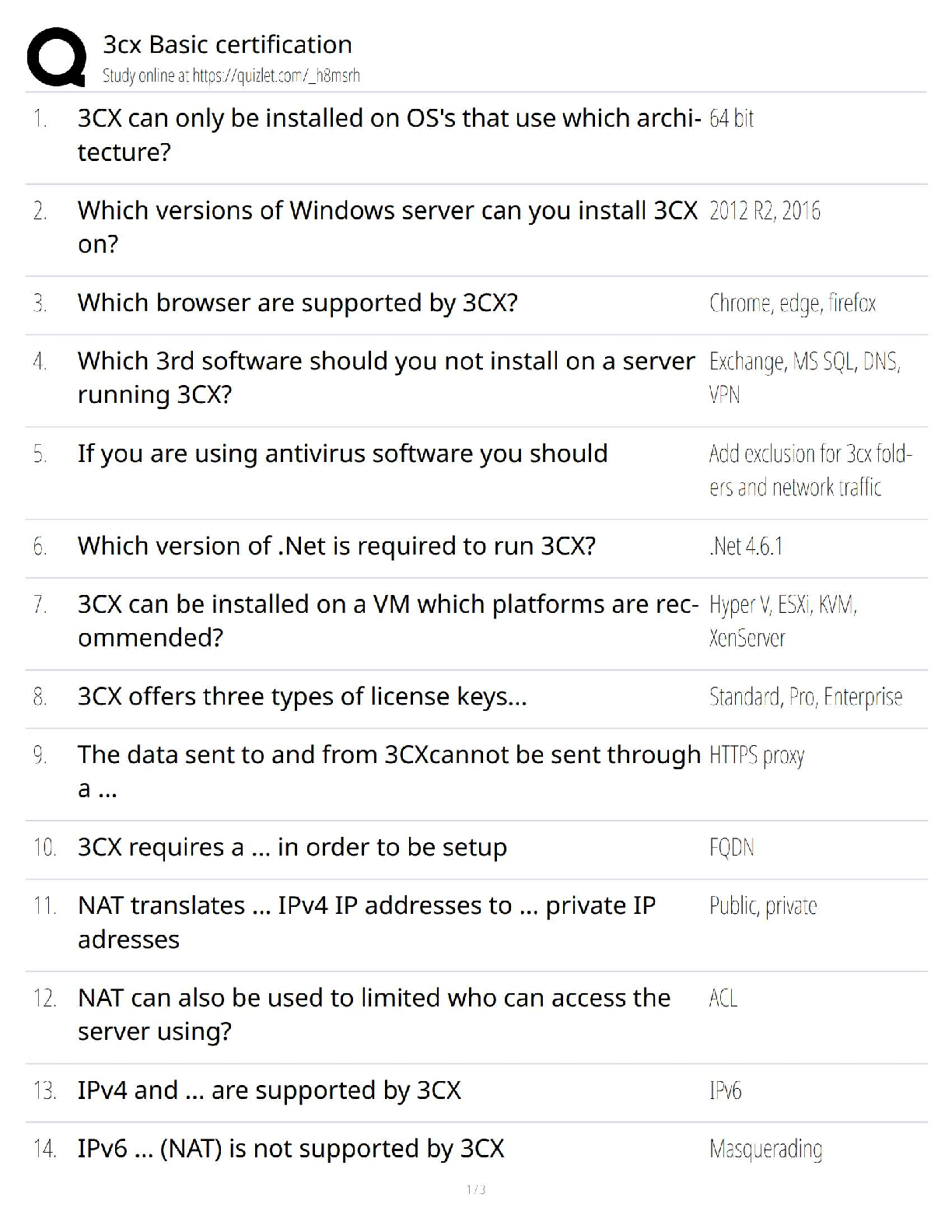Viewport: 952px width, 1232px height.
Task: Click the 'ACL' answer
Action: 723,998
